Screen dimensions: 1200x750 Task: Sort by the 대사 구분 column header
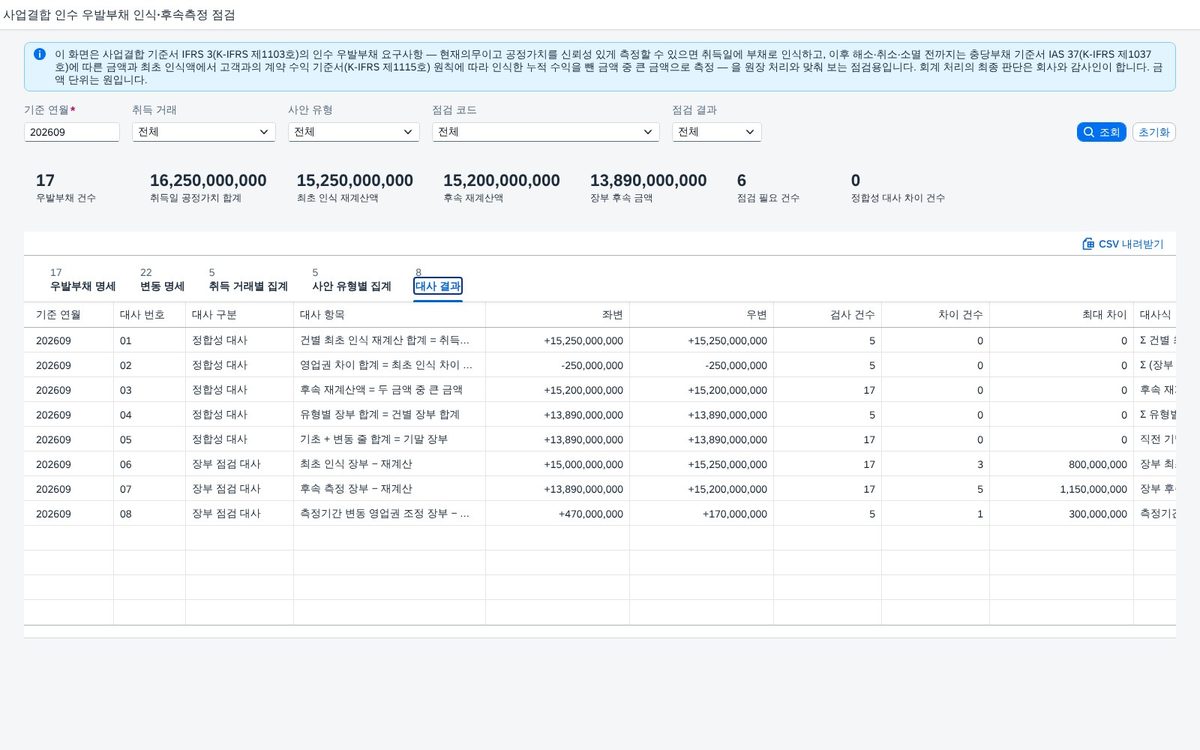point(240,315)
